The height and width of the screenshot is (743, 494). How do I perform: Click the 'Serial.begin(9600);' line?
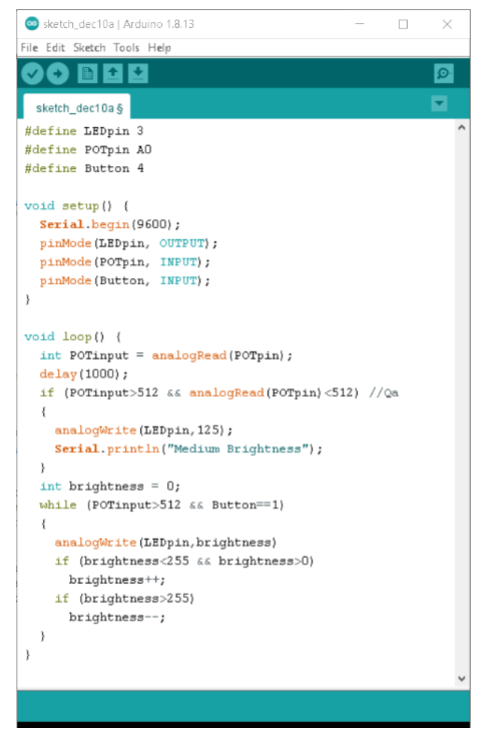(x=110, y=224)
